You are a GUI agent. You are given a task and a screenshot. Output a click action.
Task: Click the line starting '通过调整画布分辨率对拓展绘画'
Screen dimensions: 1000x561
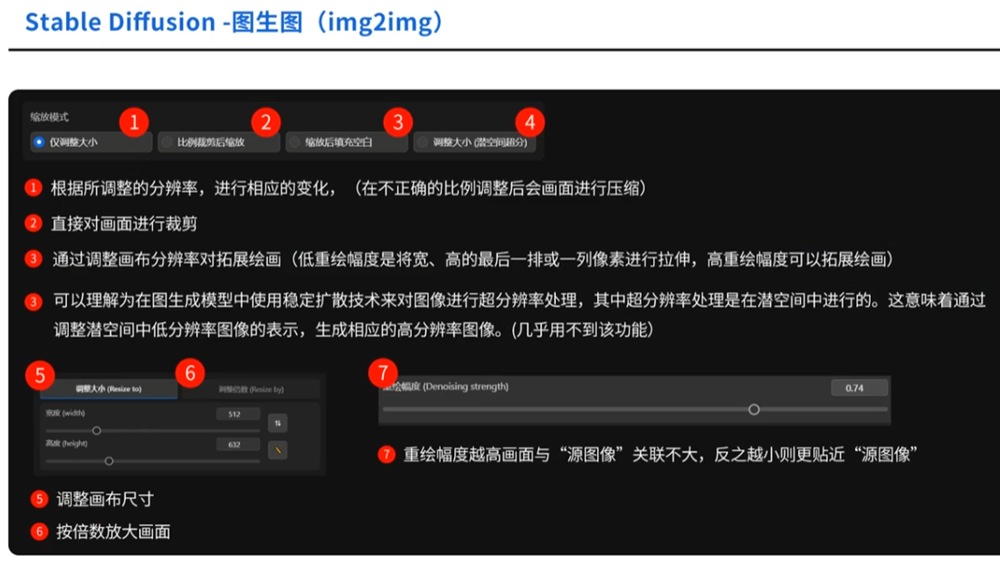click(473, 259)
